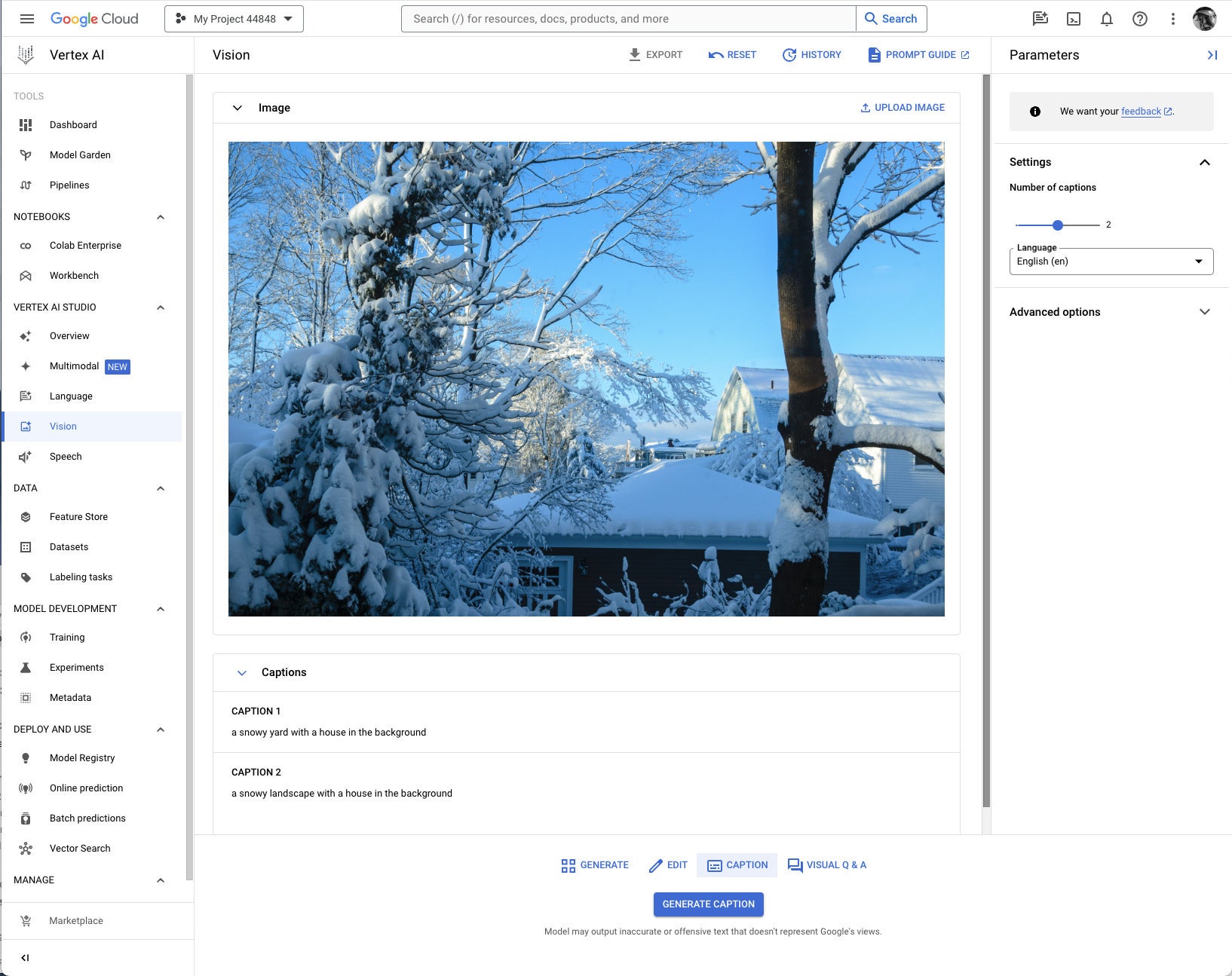Click the Online prediction icon
Image resolution: width=1232 pixels, height=976 pixels.
(26, 788)
